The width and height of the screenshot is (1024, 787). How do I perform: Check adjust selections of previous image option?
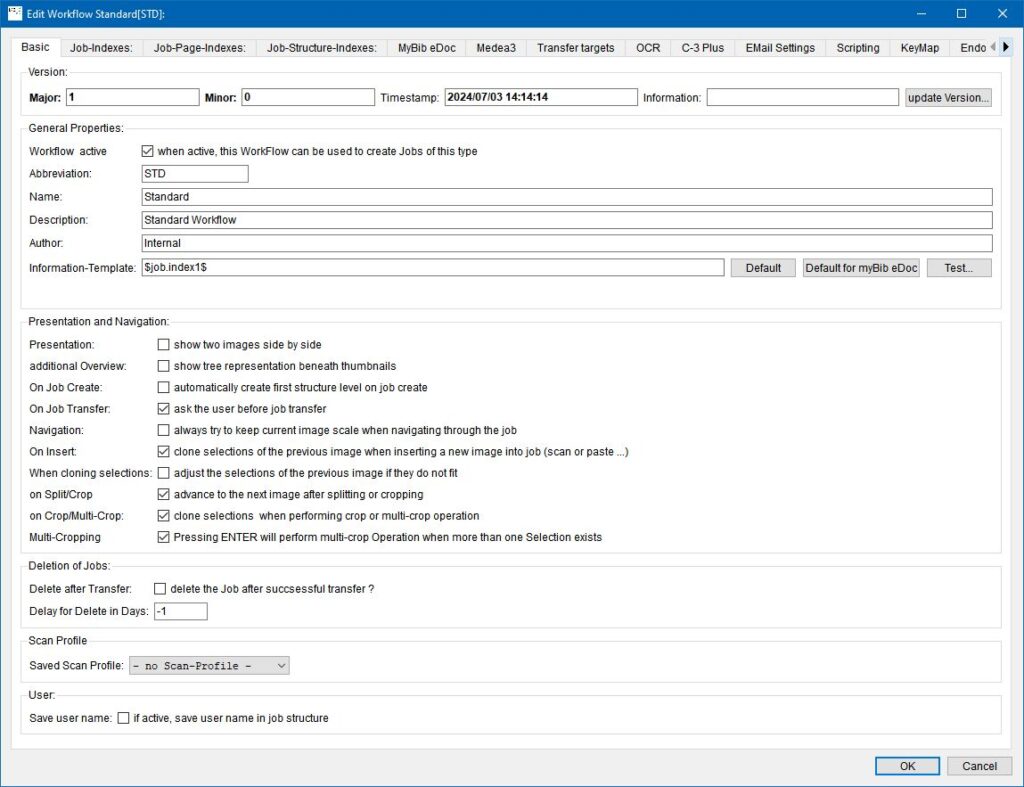[163, 473]
